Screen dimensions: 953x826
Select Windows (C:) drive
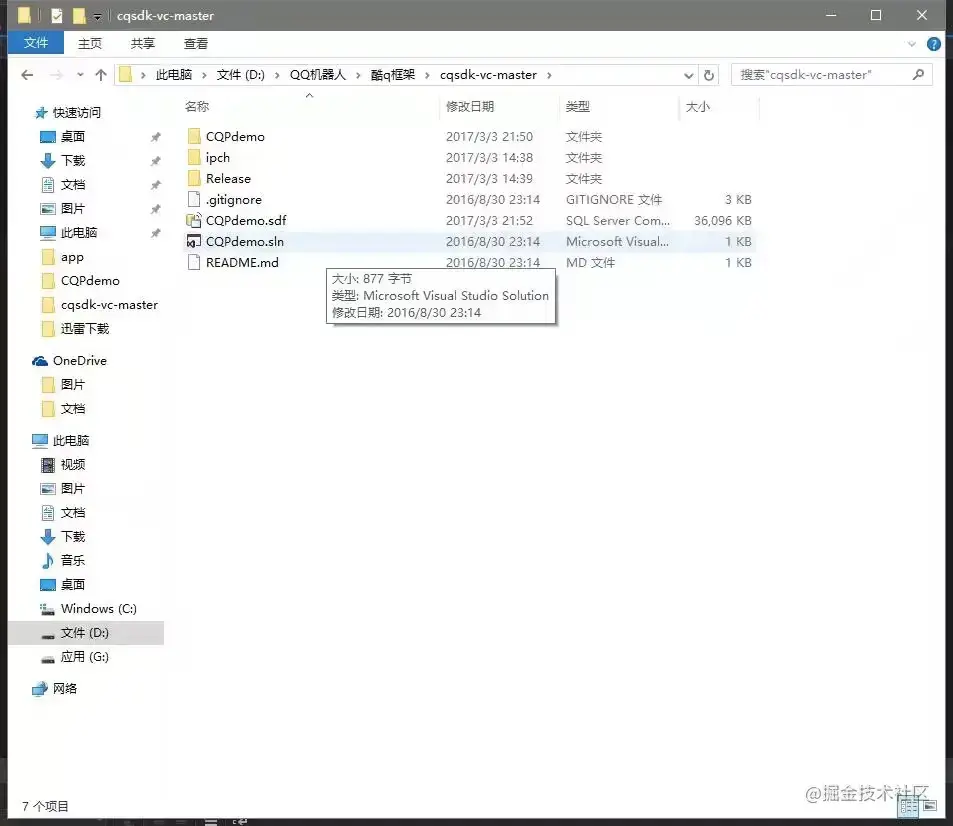98,609
